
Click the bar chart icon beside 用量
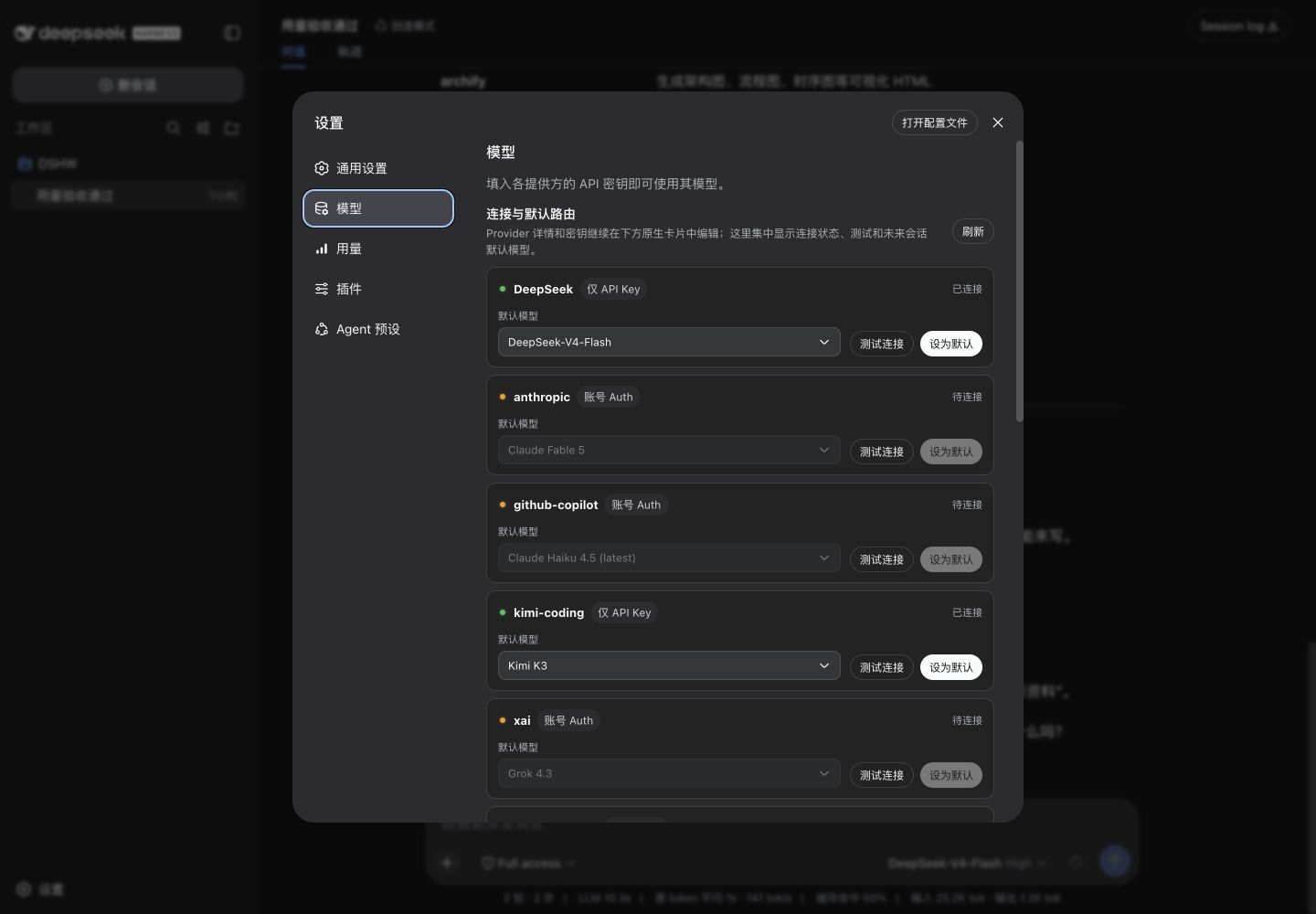click(322, 249)
